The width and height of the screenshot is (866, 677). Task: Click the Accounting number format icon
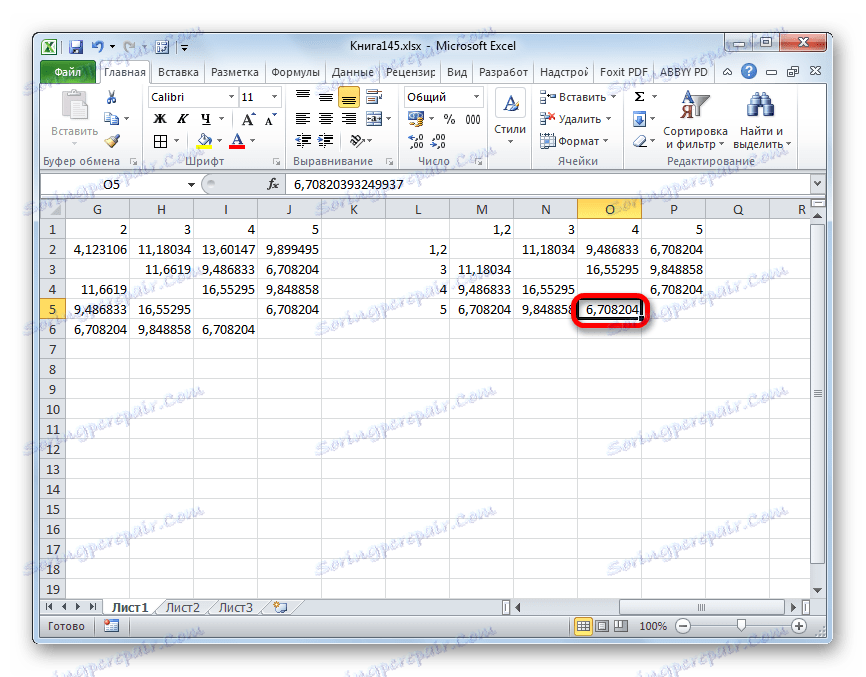(x=415, y=119)
